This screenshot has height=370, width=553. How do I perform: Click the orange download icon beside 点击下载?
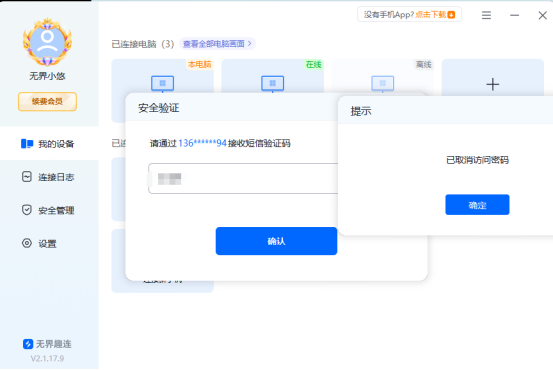pos(451,14)
